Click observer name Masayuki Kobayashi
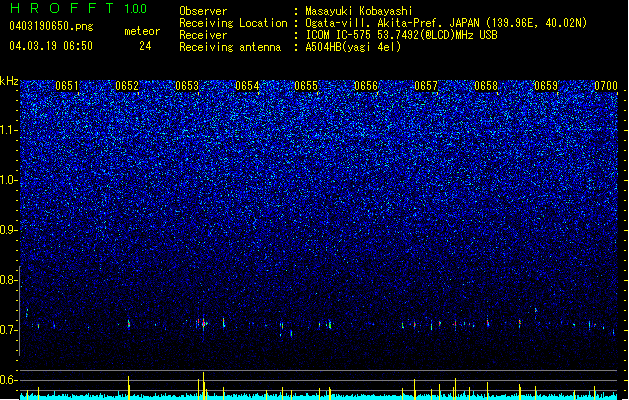The width and height of the screenshot is (629, 400). point(359,11)
